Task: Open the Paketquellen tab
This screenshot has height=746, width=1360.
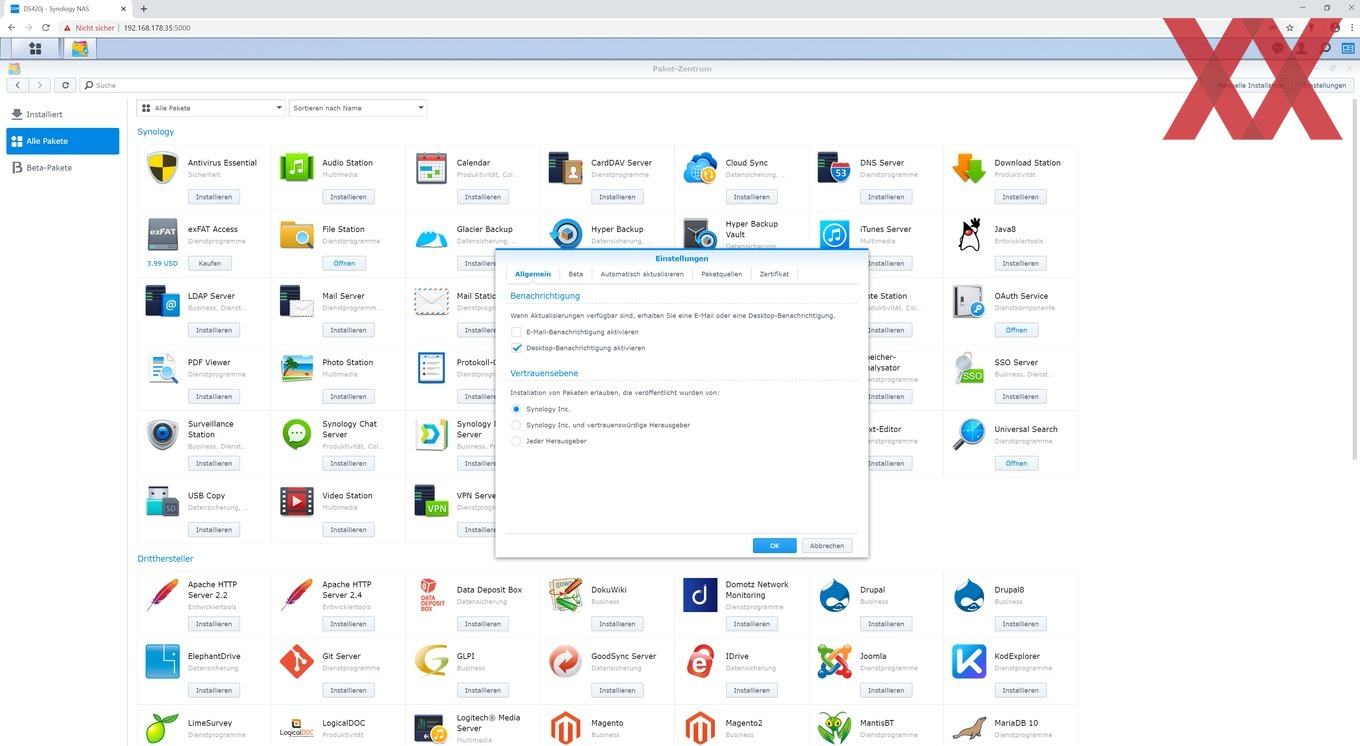Action: click(721, 274)
